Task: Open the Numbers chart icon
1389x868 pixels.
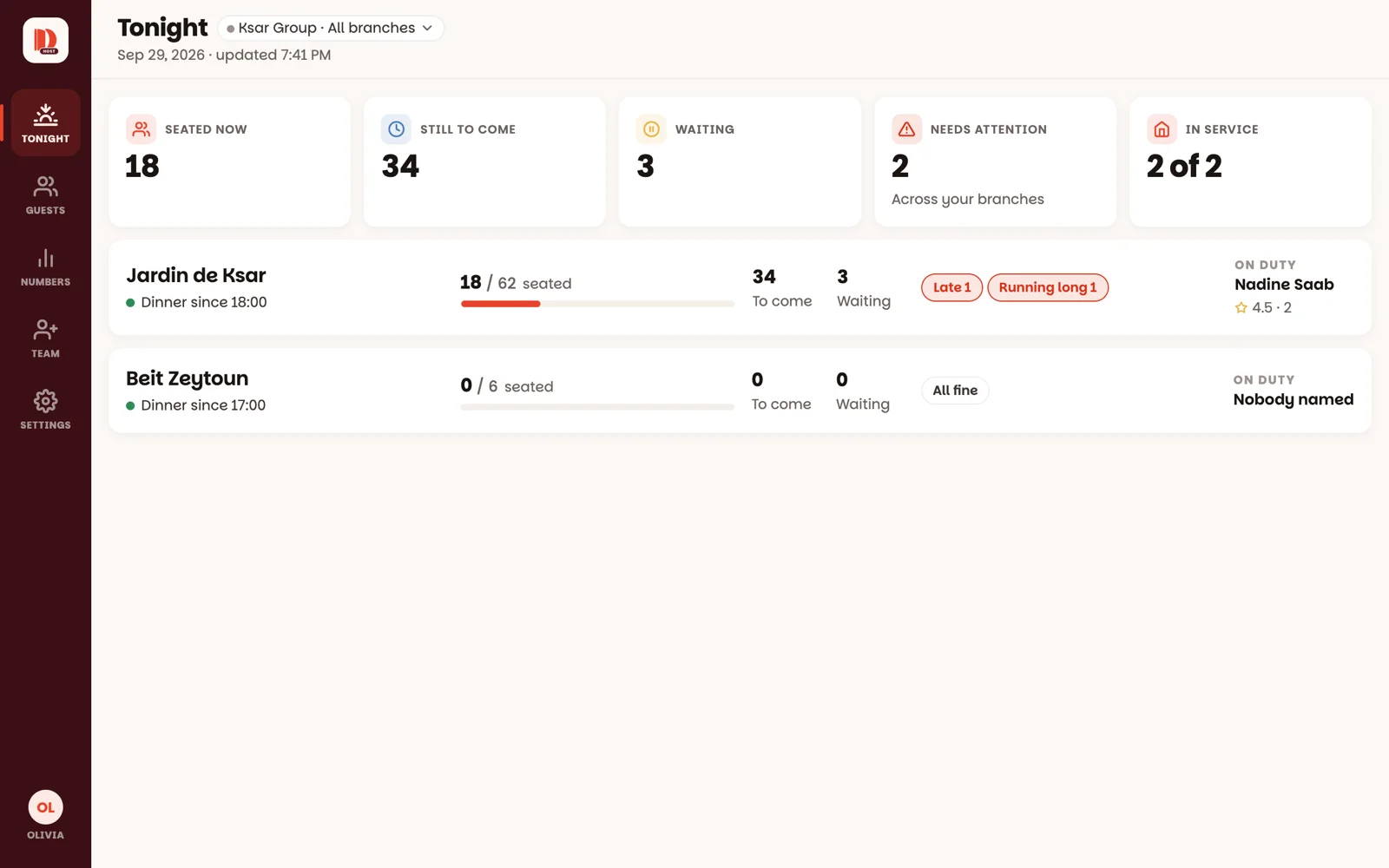Action: pos(45,258)
